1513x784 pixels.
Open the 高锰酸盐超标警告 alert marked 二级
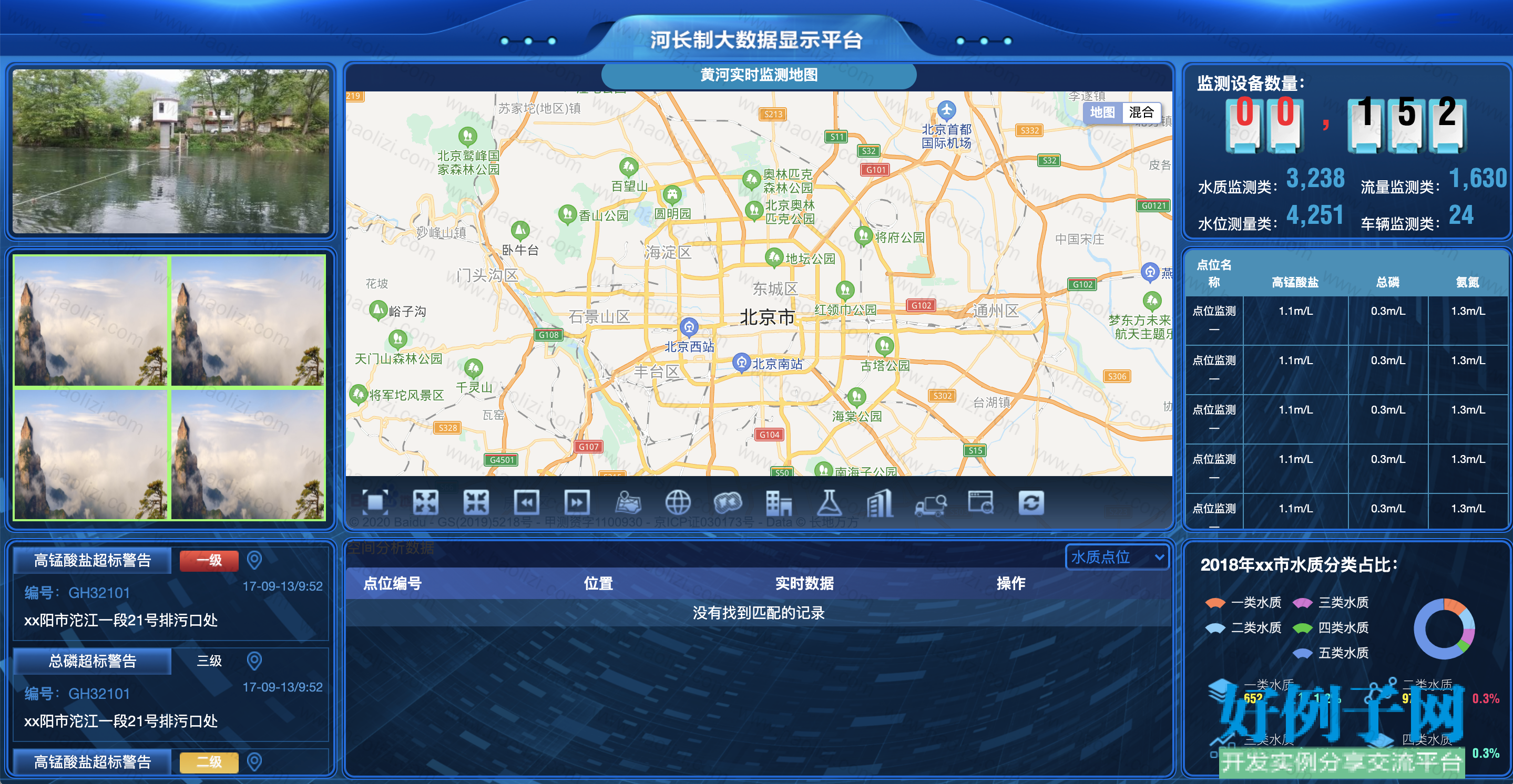pyautogui.click(x=92, y=762)
